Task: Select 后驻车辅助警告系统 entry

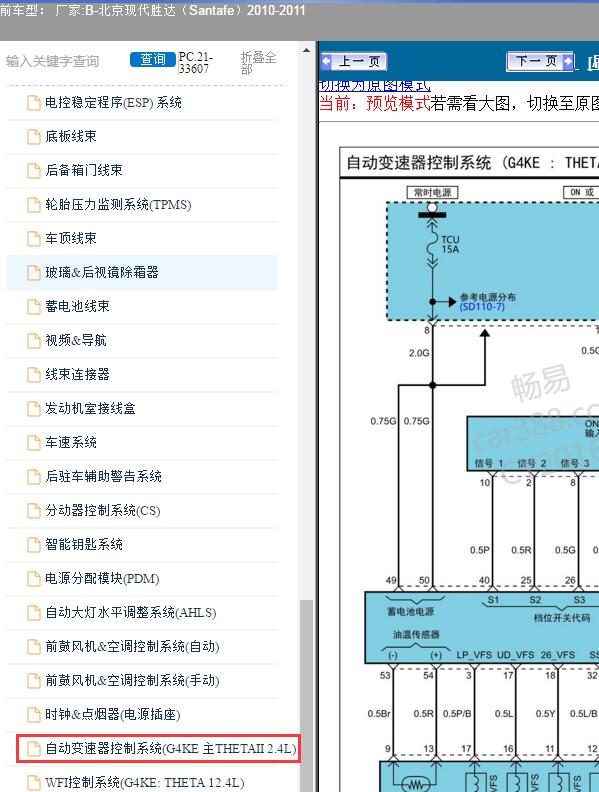Action: [104, 476]
